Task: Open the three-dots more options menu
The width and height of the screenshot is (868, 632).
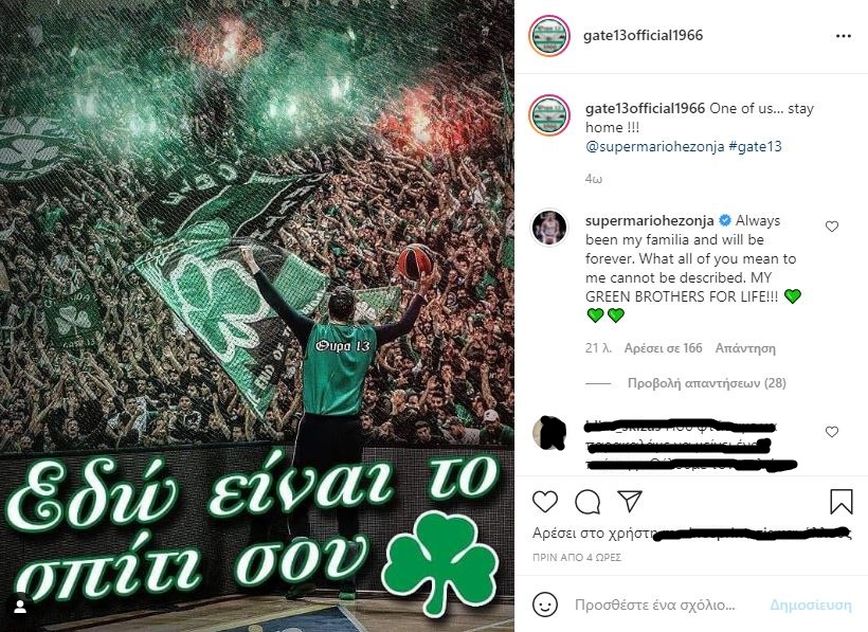Action: pyautogui.click(x=843, y=36)
